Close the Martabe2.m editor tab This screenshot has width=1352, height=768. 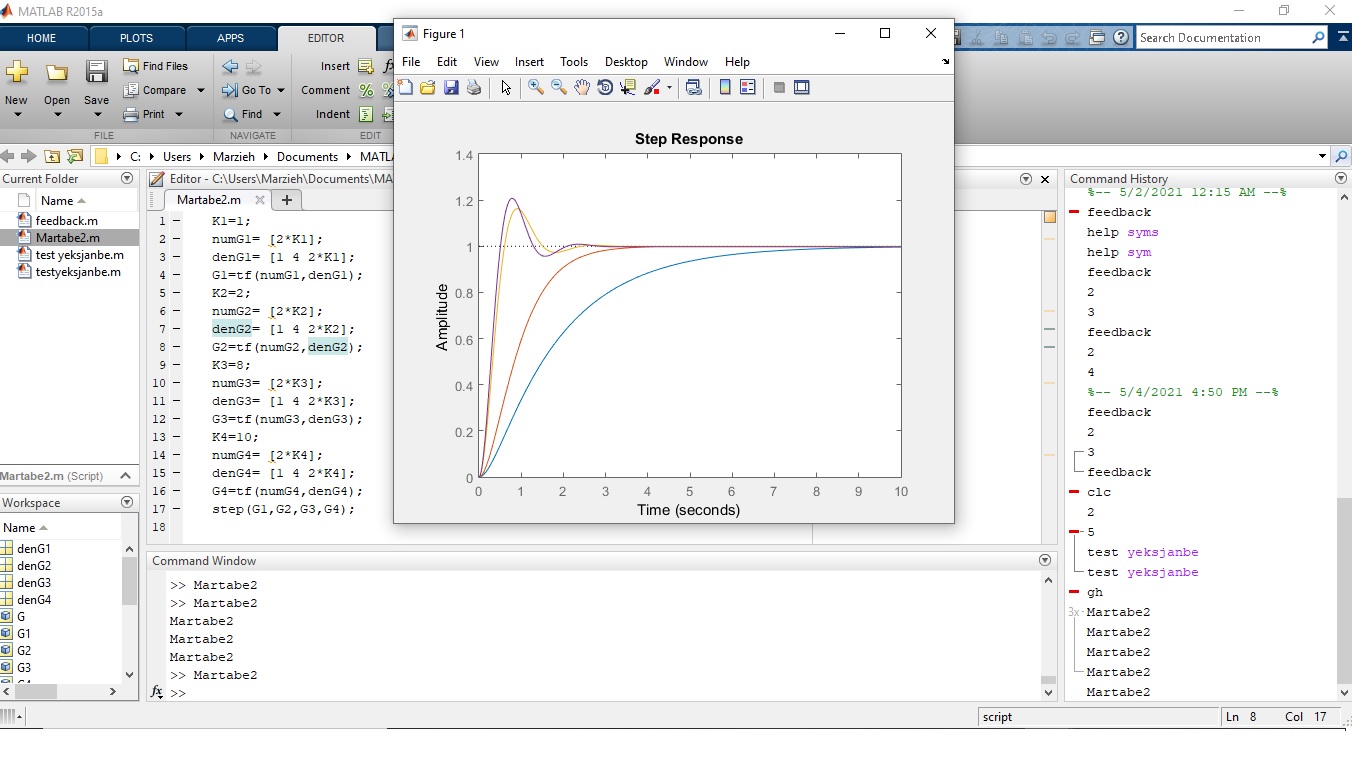260,200
